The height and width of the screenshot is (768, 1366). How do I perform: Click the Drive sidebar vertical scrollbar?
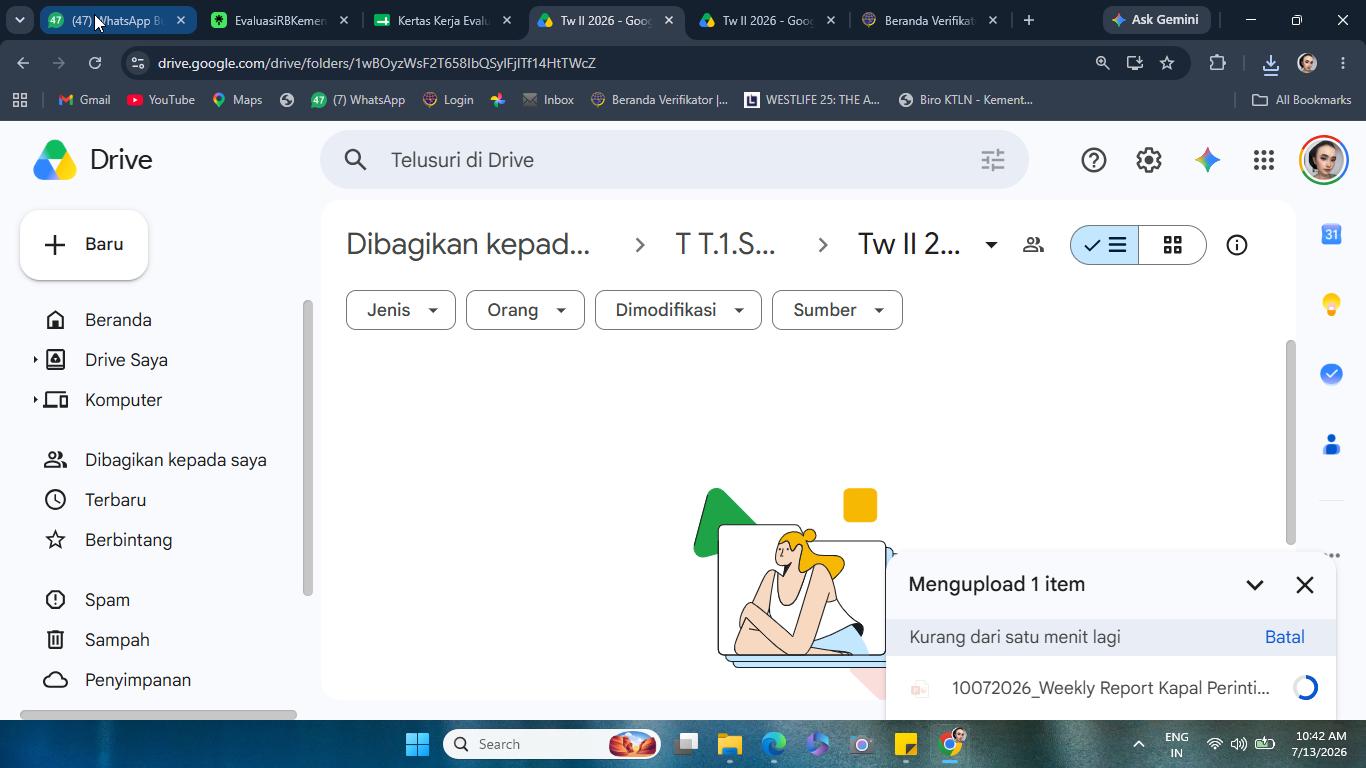click(307, 447)
